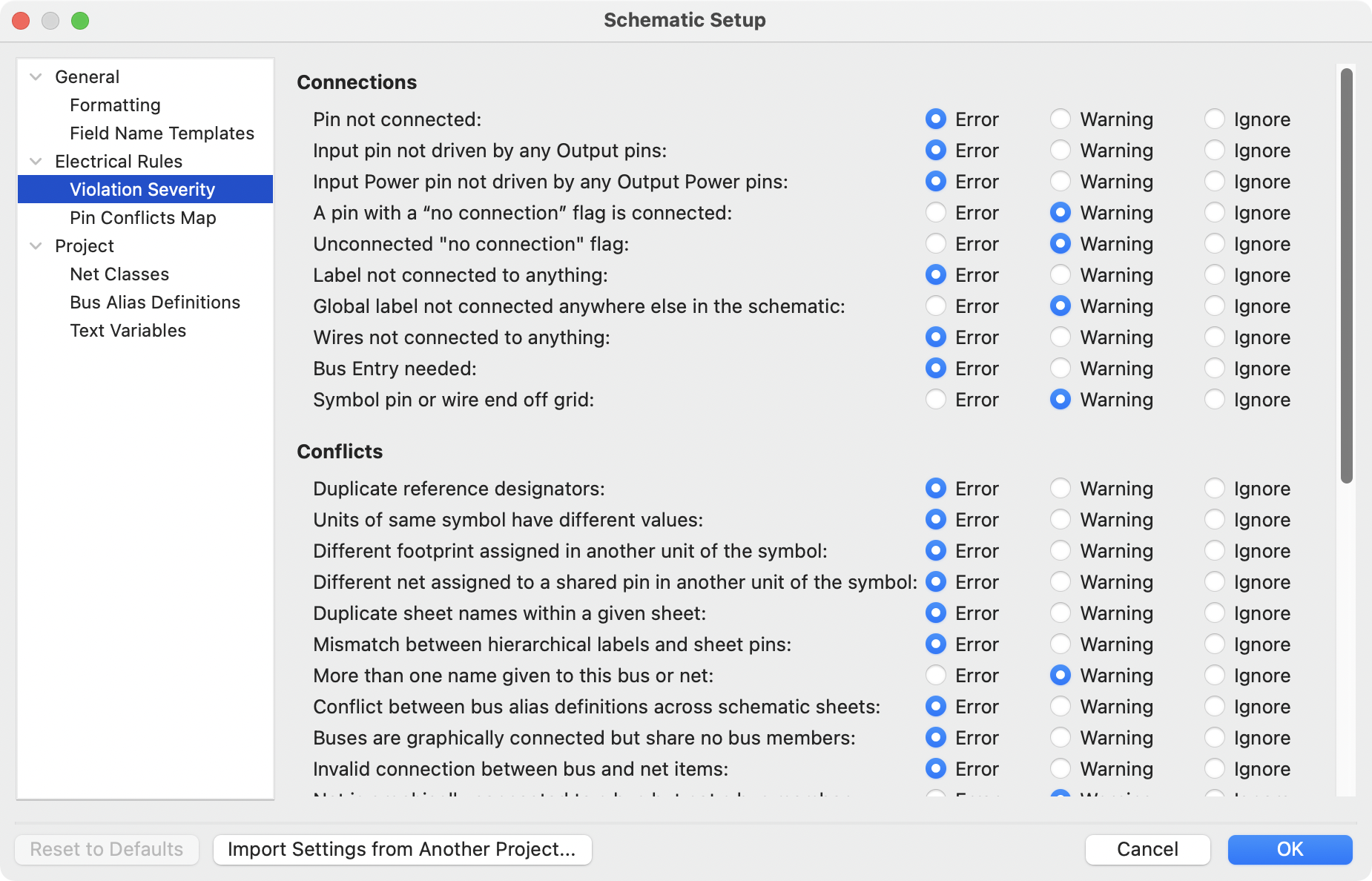Open the Net Classes settings
This screenshot has width=1372, height=881.
pos(119,274)
